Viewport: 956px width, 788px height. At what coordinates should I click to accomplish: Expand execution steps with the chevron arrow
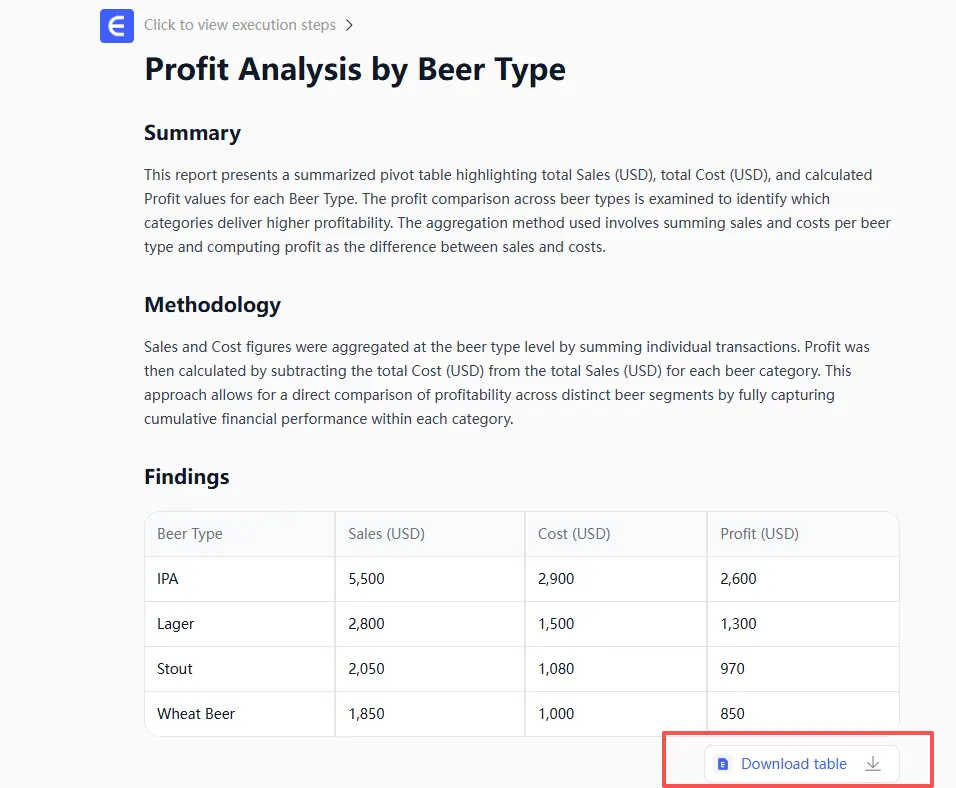(x=348, y=25)
